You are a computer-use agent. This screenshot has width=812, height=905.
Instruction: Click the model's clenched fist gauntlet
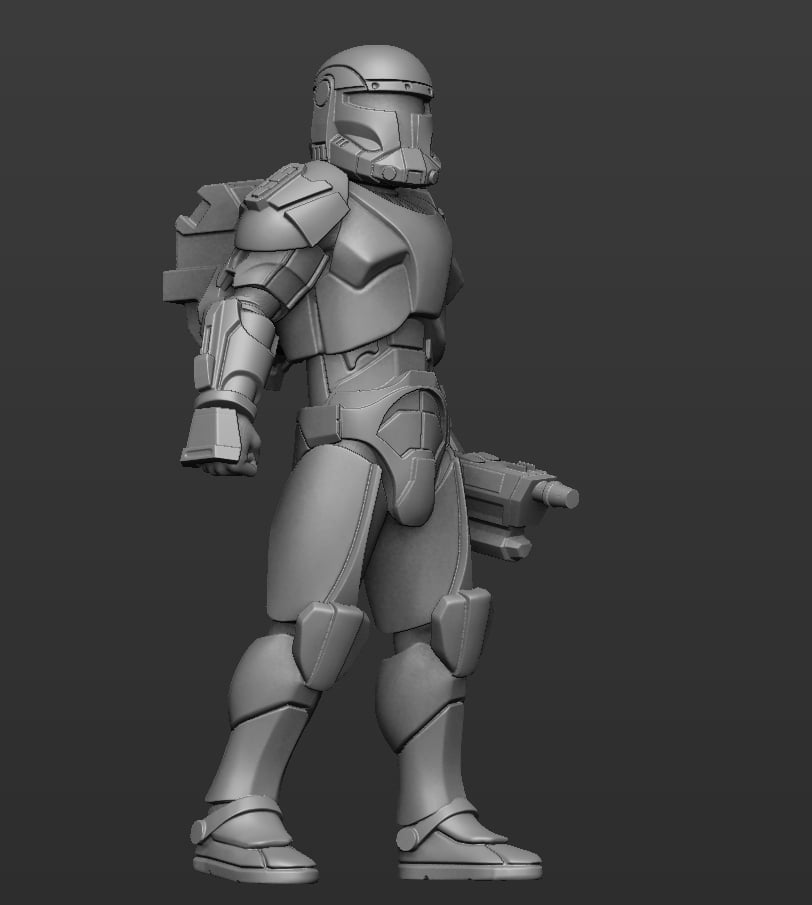coord(219,441)
